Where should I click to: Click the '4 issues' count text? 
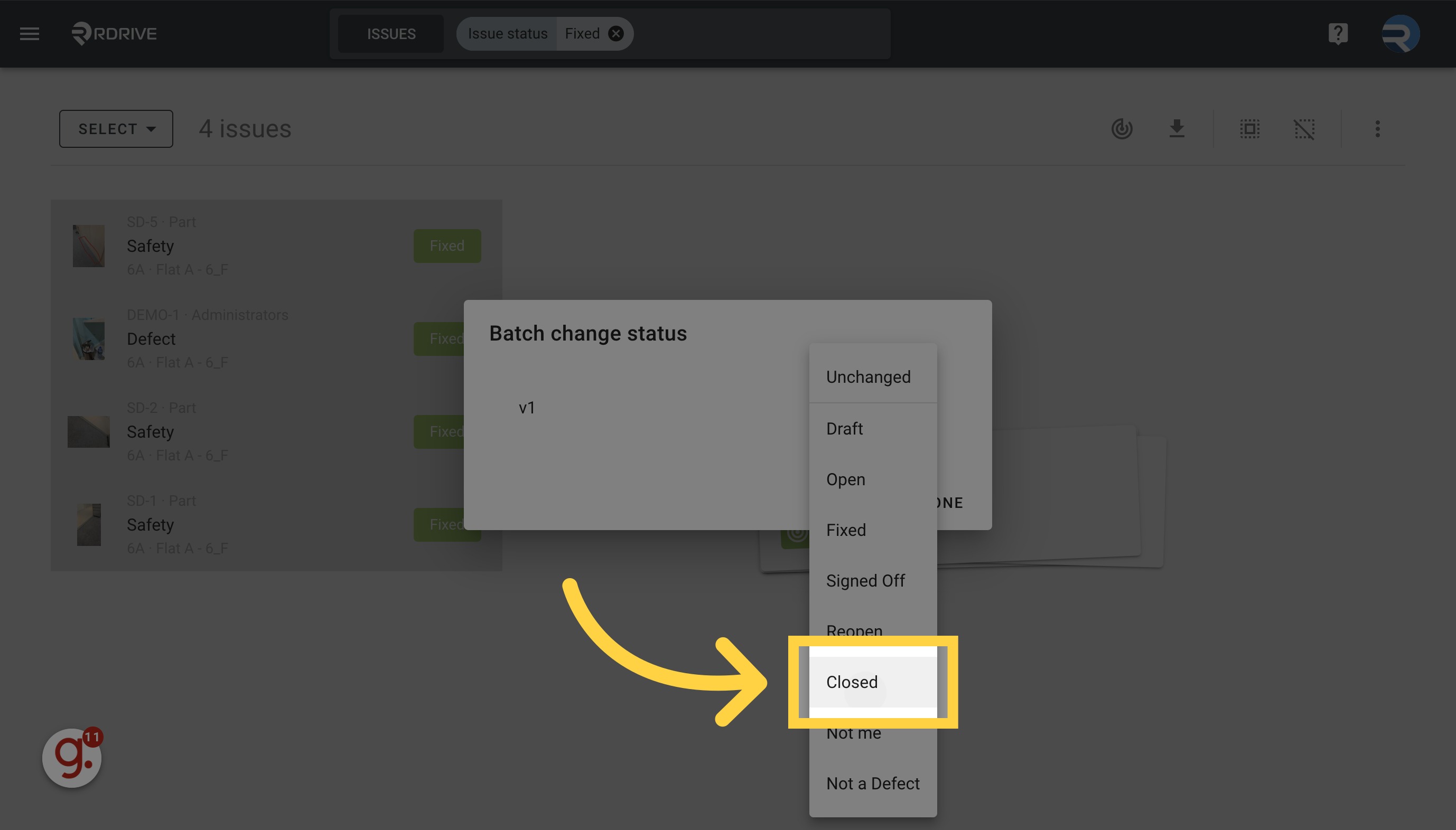coord(245,129)
